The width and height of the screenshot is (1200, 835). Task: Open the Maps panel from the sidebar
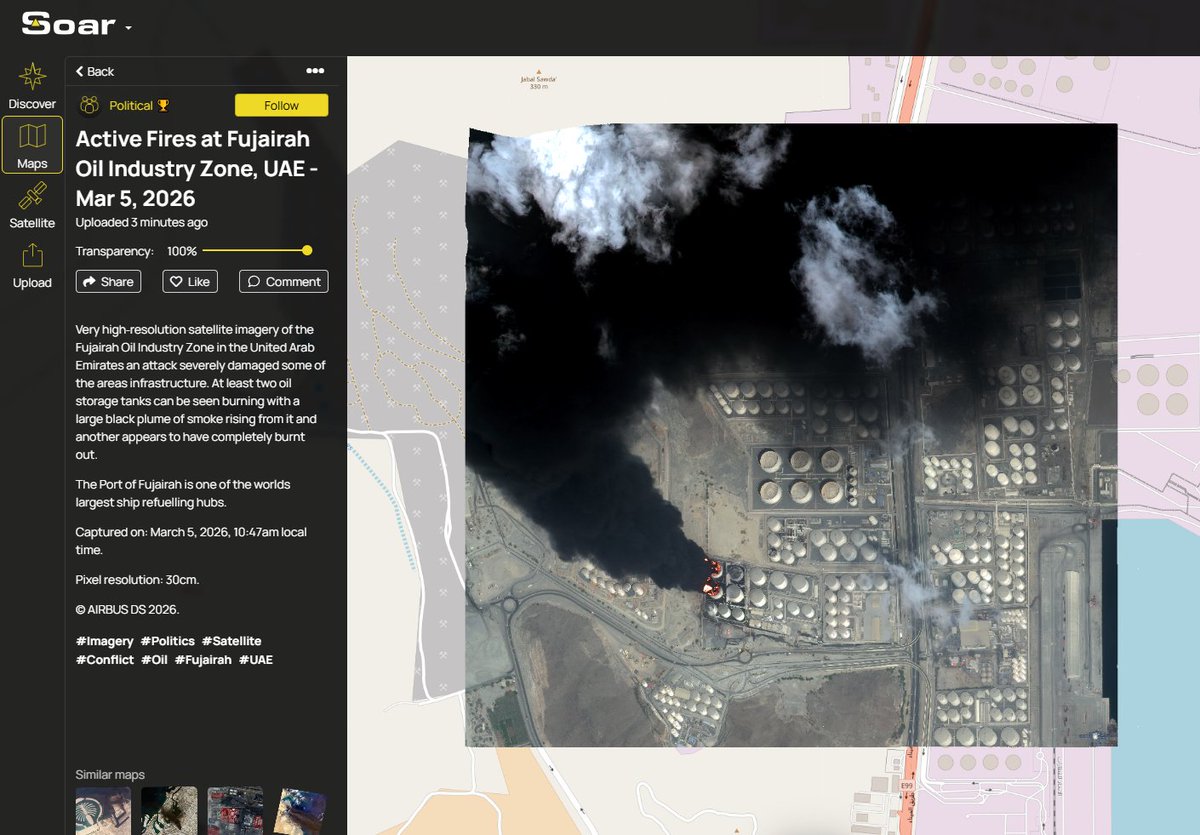pos(32,145)
